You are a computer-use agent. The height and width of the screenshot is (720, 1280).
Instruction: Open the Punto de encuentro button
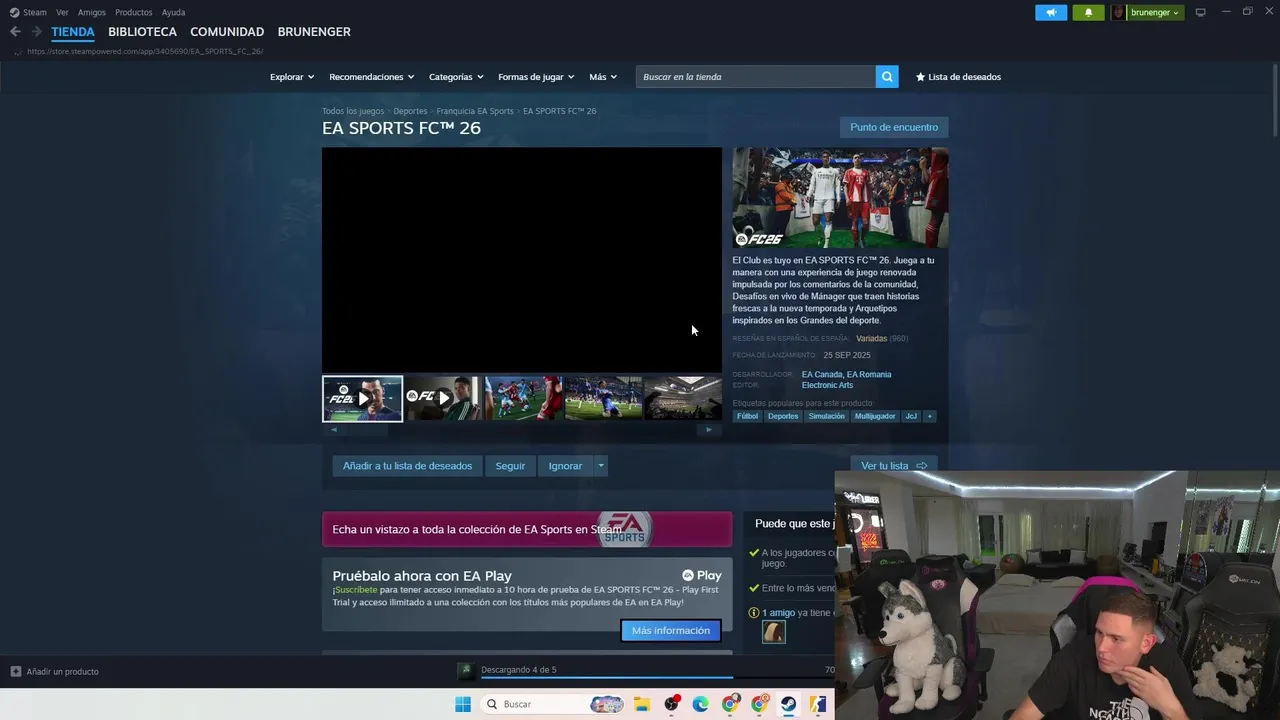[894, 127]
